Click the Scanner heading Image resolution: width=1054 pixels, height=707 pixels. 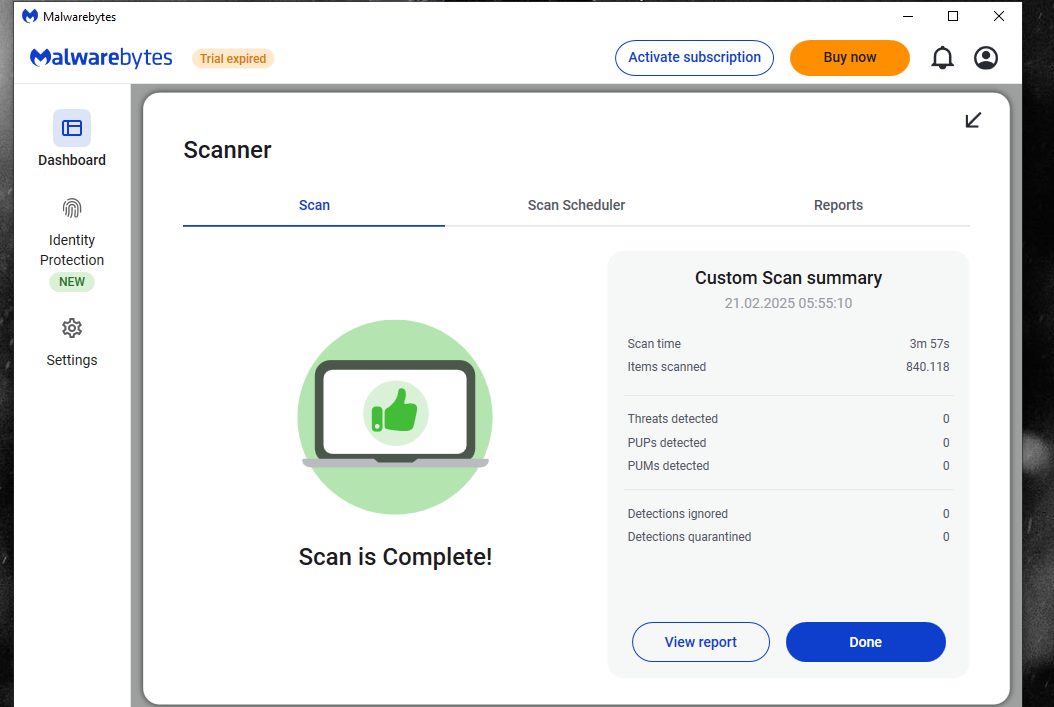tap(227, 150)
